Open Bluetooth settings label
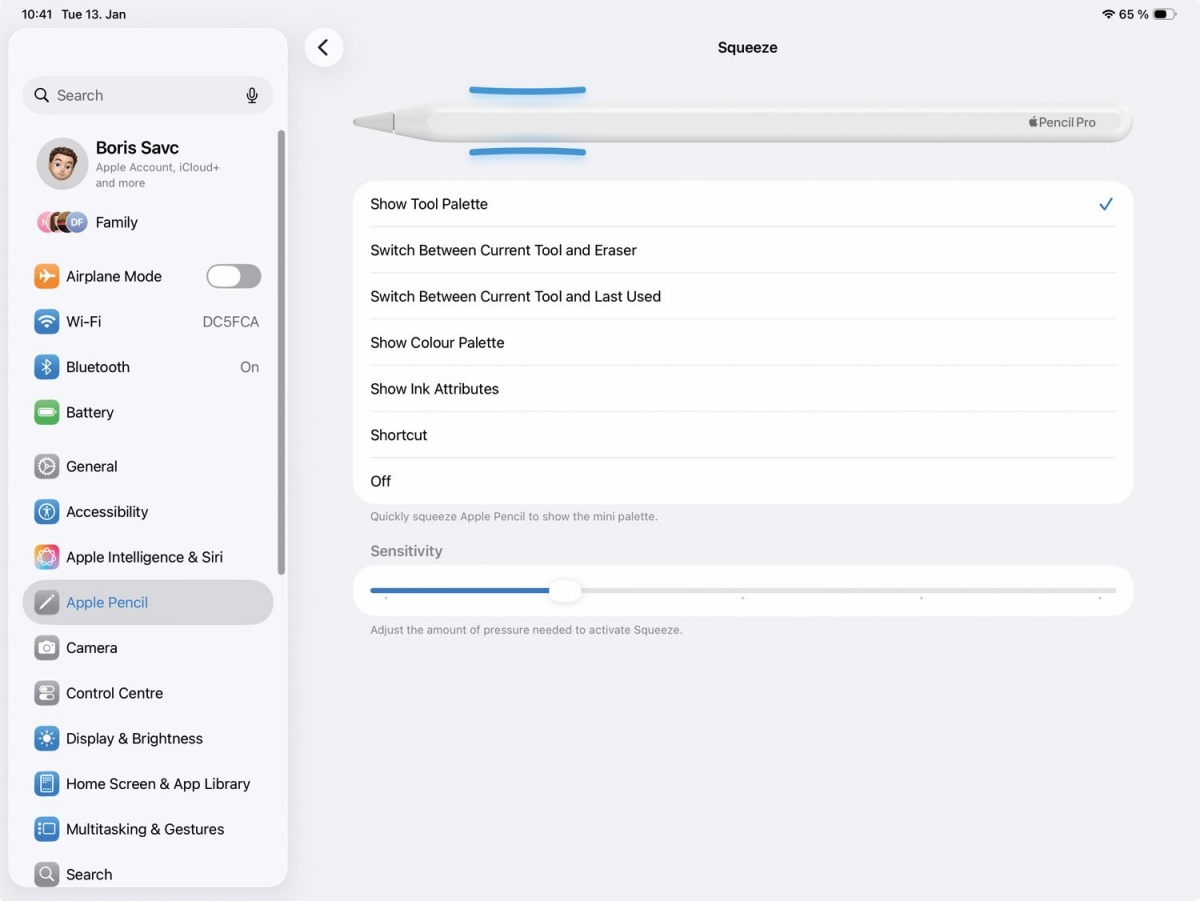Image resolution: width=1200 pixels, height=901 pixels. [98, 367]
